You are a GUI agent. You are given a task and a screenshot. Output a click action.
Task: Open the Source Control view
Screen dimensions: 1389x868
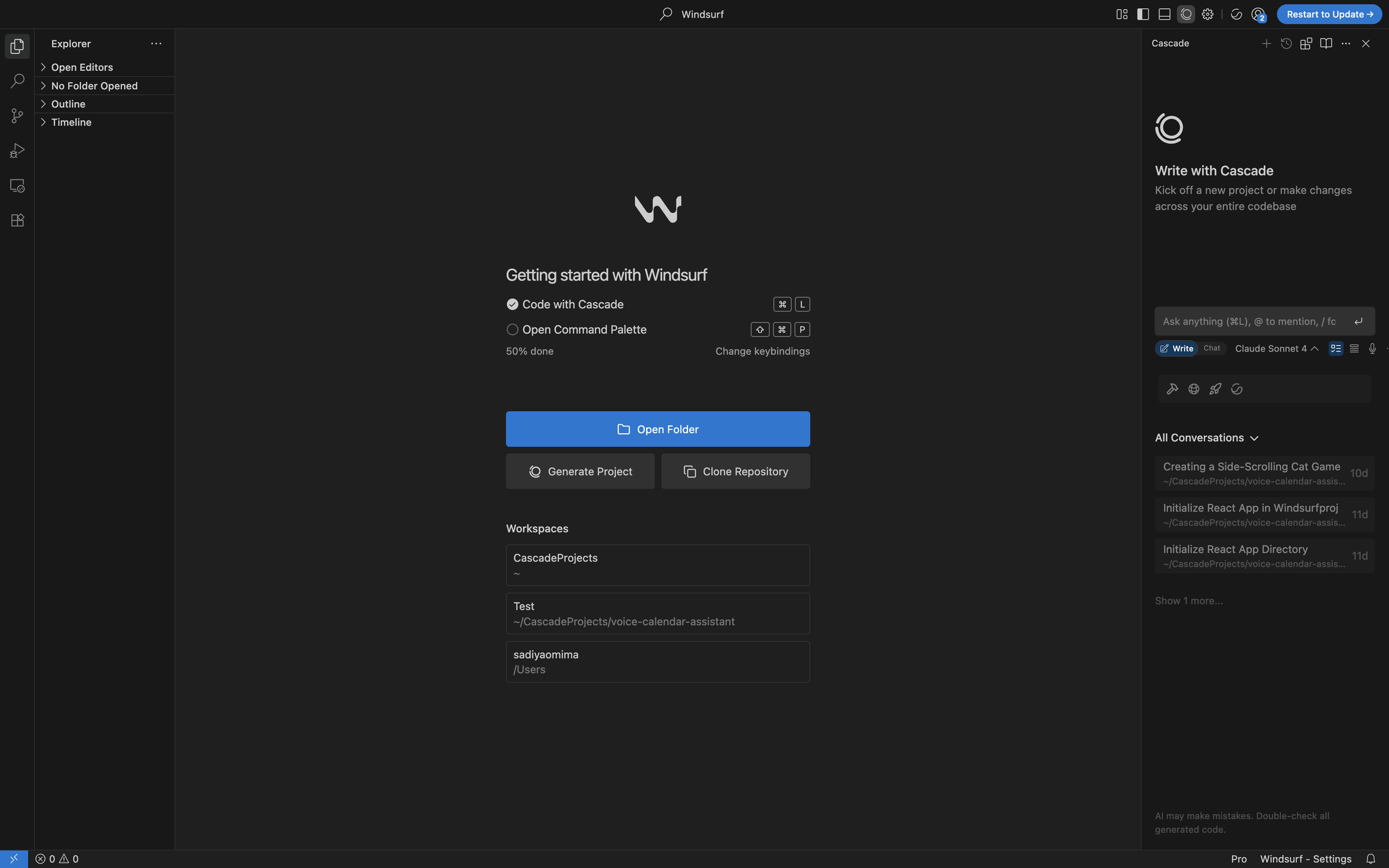17,116
